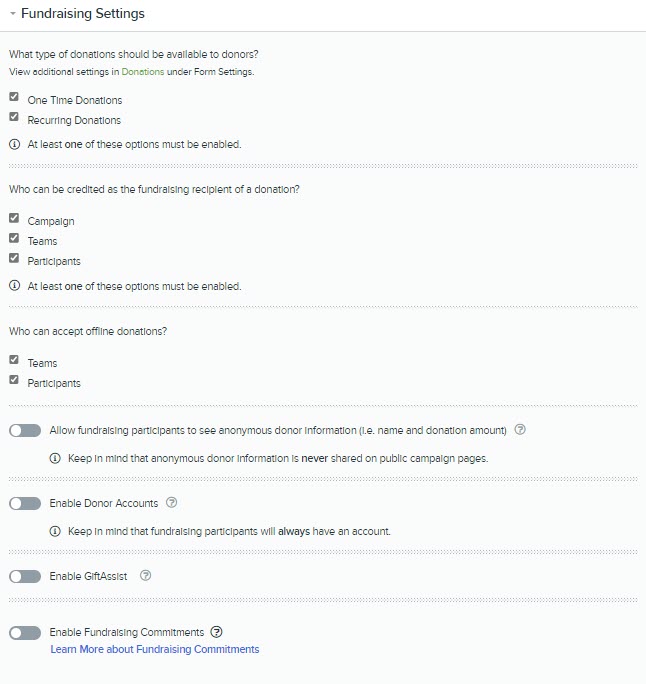Uncheck Teams under offline donations
This screenshot has height=684, width=646.
coord(14,359)
